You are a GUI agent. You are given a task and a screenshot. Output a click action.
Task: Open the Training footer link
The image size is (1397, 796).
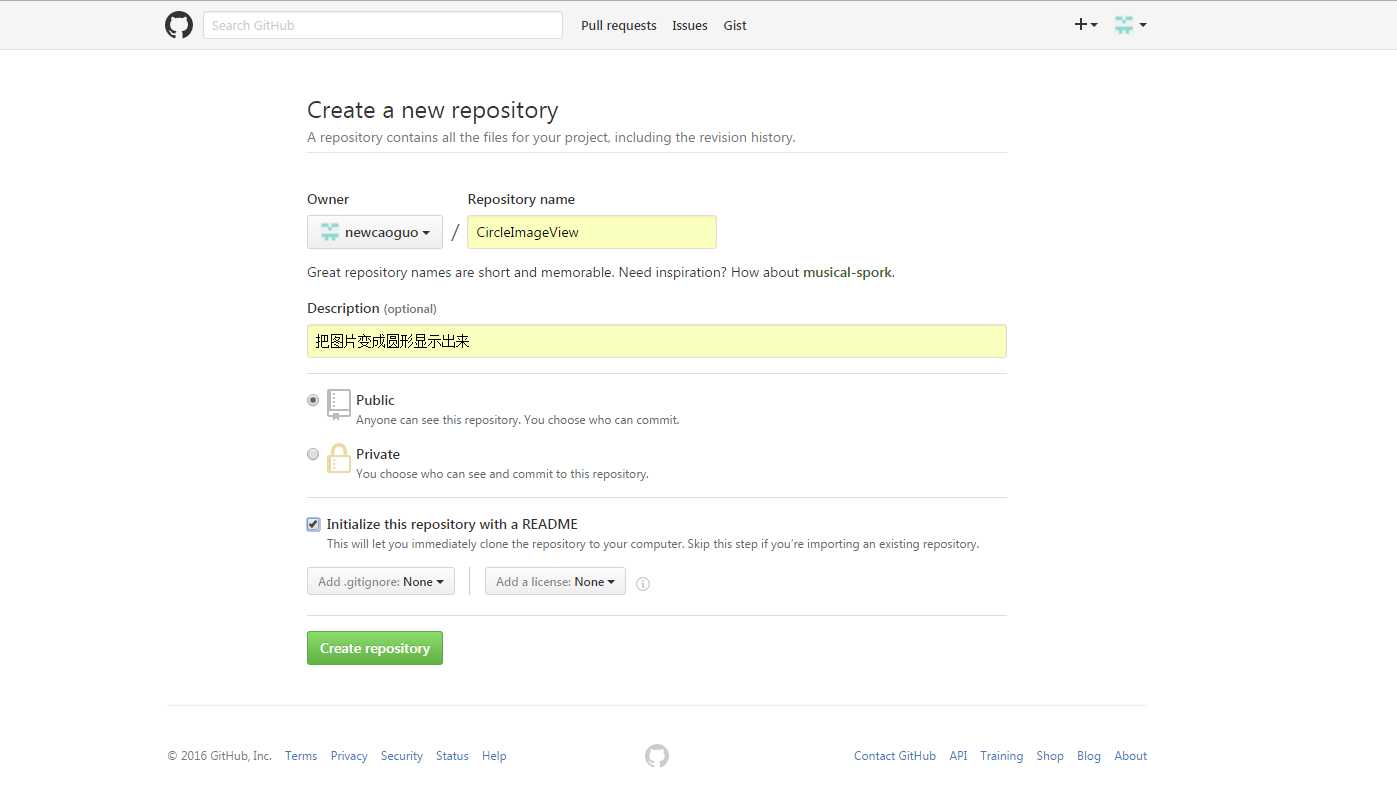pyautogui.click(x=1002, y=756)
